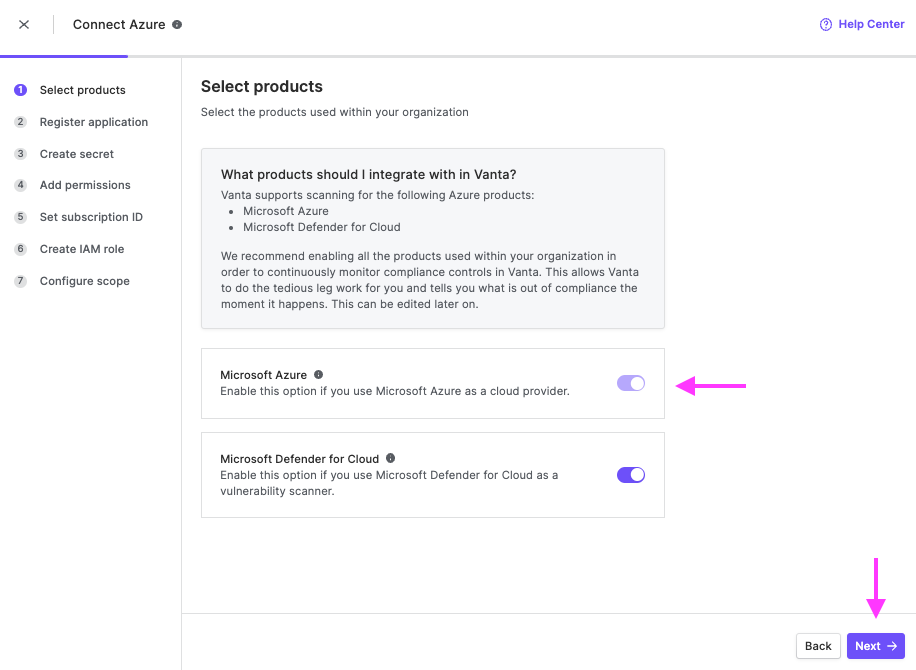Go to the Select products step
This screenshot has height=670, width=916.
82,90
